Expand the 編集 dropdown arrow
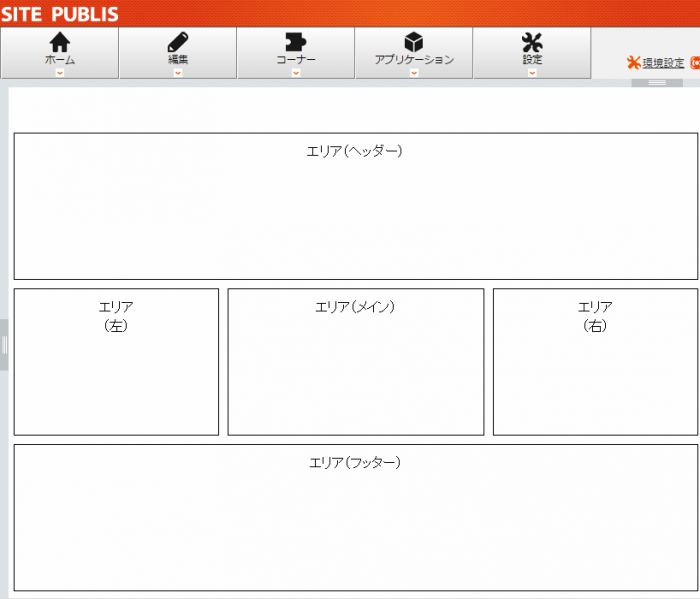Screen dimensions: 700x599 point(178,73)
